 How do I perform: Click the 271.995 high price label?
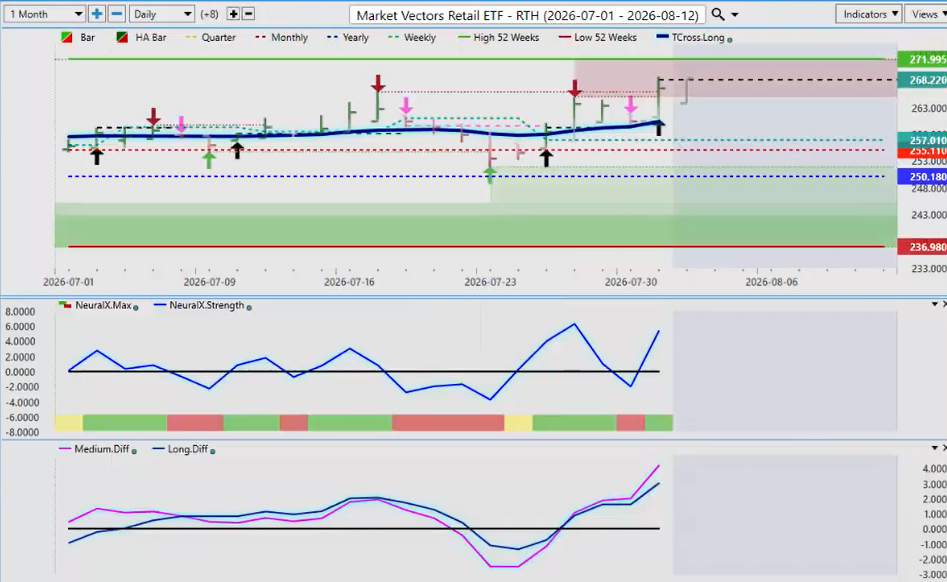[x=922, y=59]
